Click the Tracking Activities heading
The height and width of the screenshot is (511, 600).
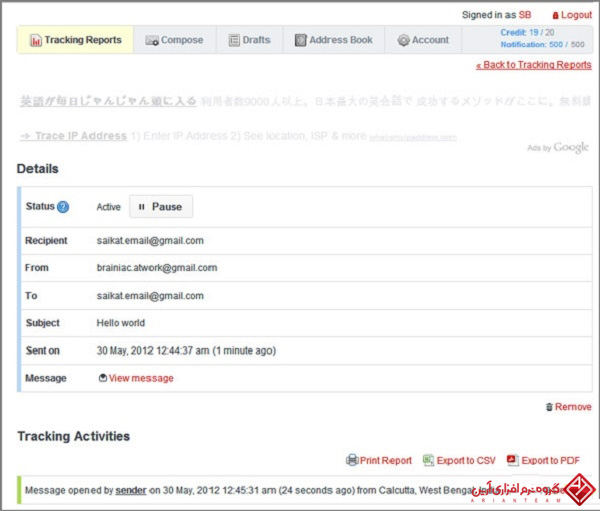(x=74, y=436)
